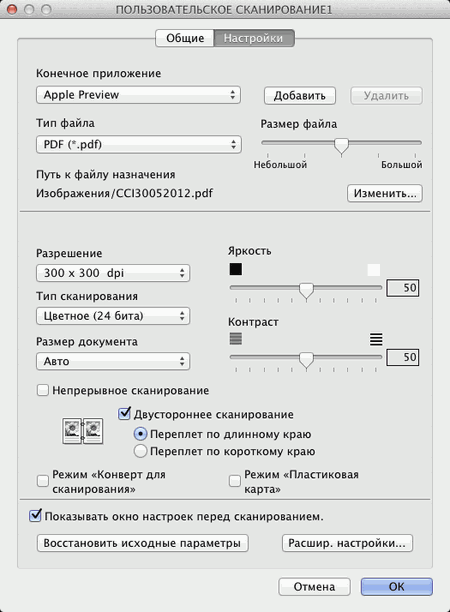Click the low contrast lines icon
Screen dimensions: 450x612
point(236,338)
